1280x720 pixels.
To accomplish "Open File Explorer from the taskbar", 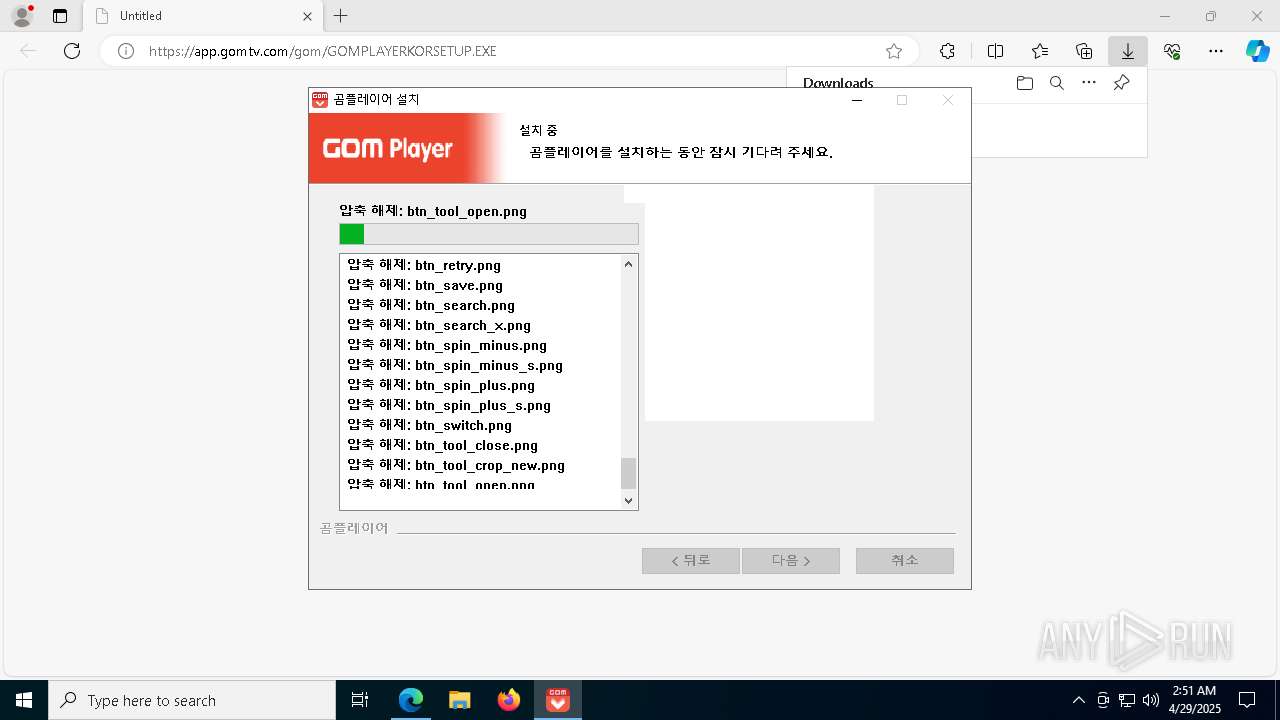I will 459,700.
